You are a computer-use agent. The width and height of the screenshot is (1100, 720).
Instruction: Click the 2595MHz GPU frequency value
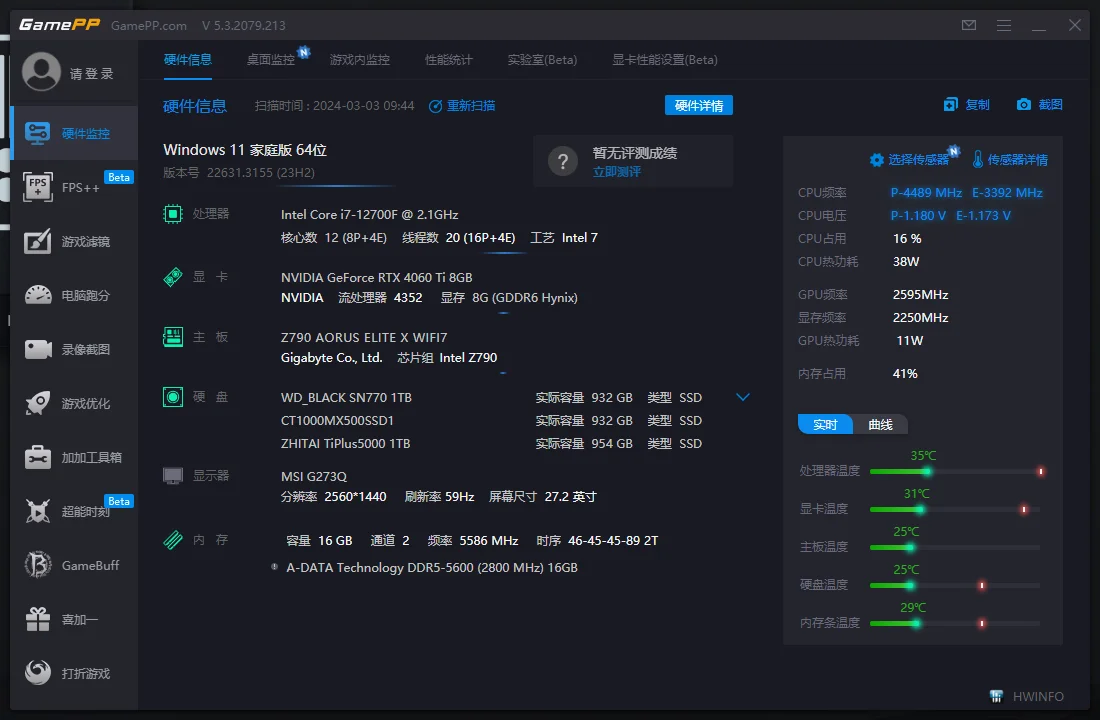(920, 295)
